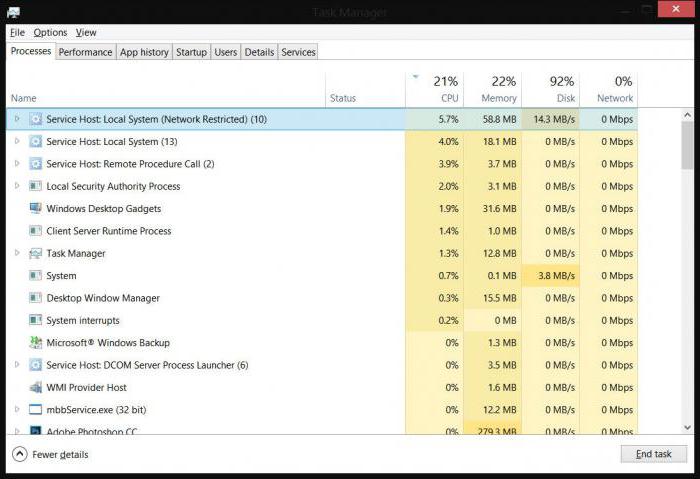Click the WMI Provider Host icon

(35, 387)
